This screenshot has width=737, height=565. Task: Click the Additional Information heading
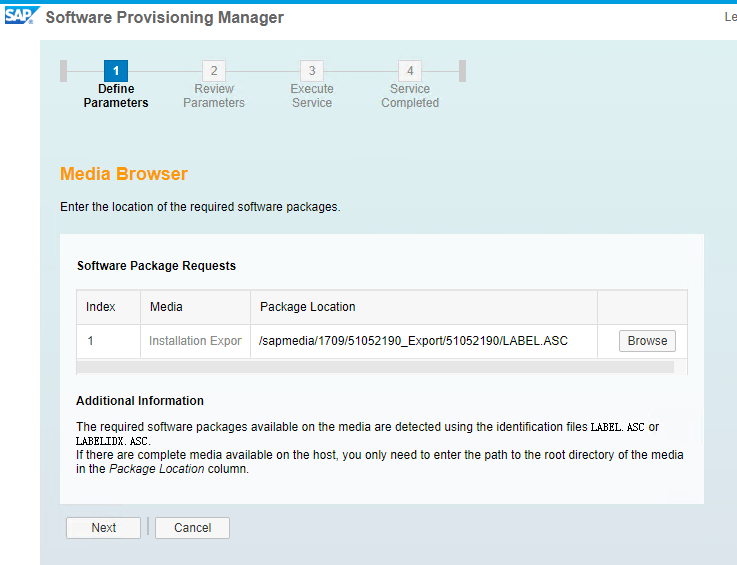(140, 400)
